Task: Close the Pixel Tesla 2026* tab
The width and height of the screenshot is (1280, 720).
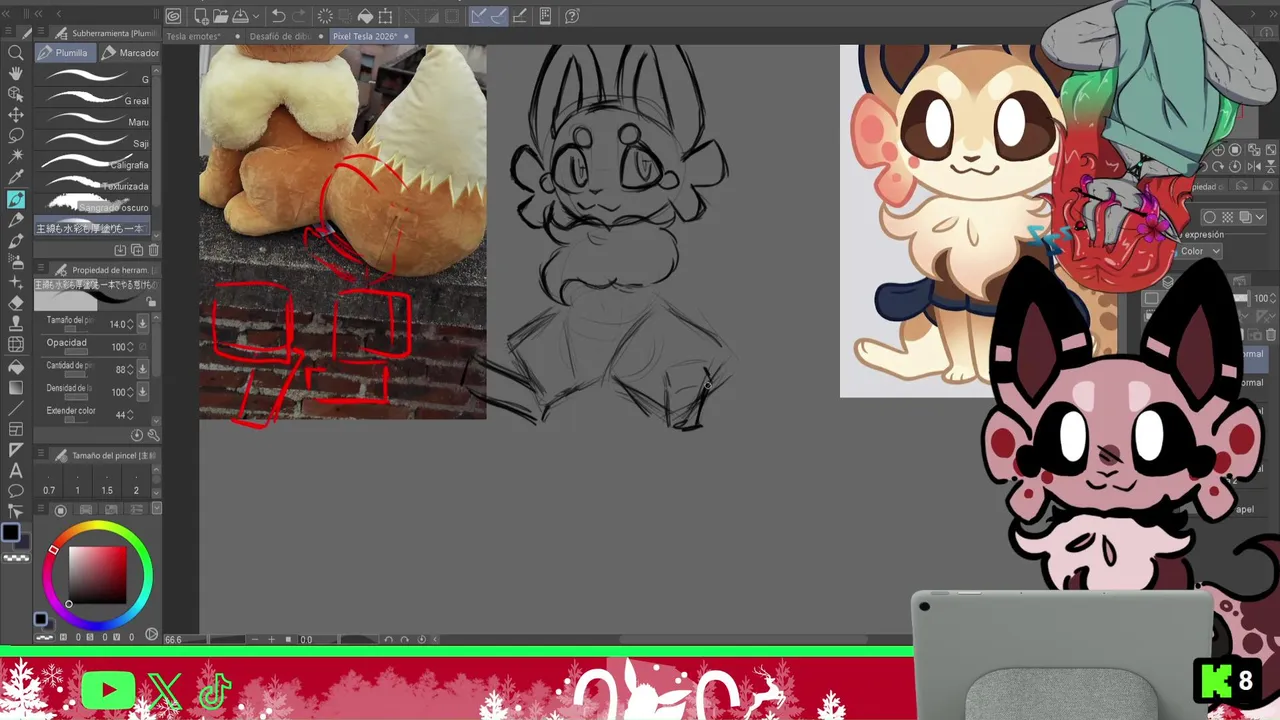Action: coord(406,36)
